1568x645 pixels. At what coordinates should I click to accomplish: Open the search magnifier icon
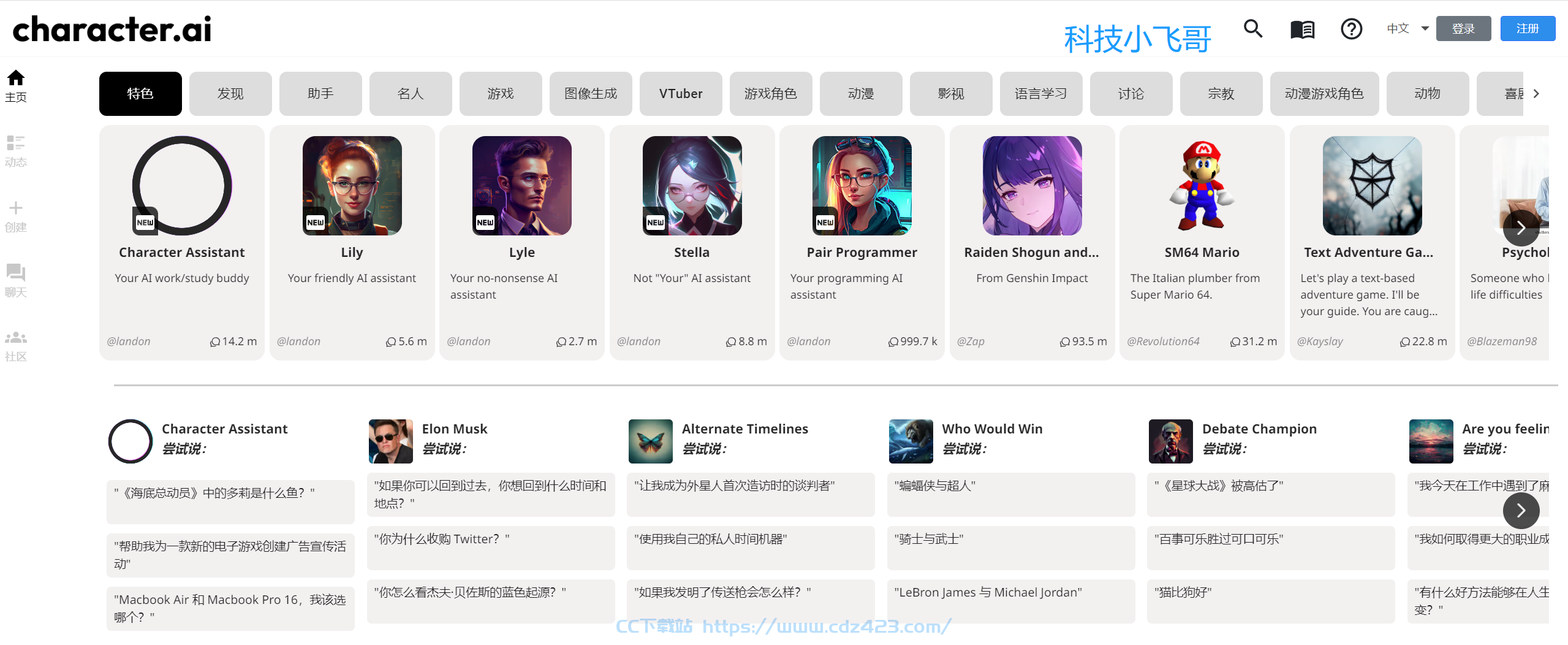tap(1253, 28)
